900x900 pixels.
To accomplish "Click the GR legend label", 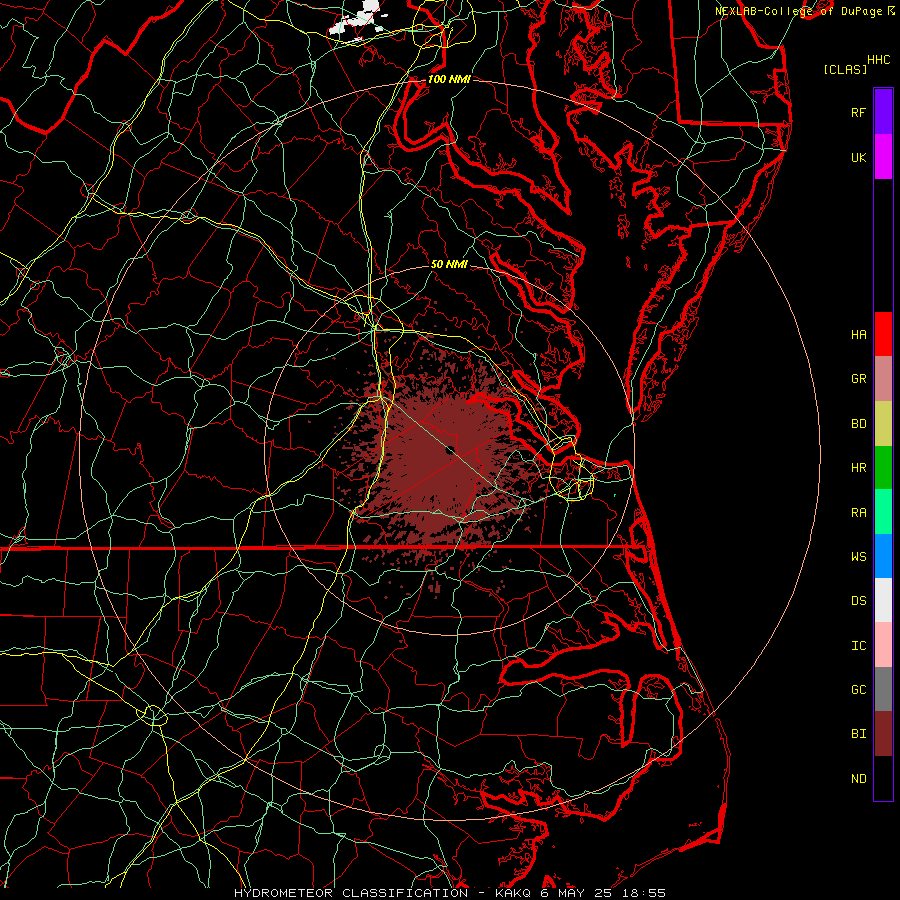I will pos(858,379).
